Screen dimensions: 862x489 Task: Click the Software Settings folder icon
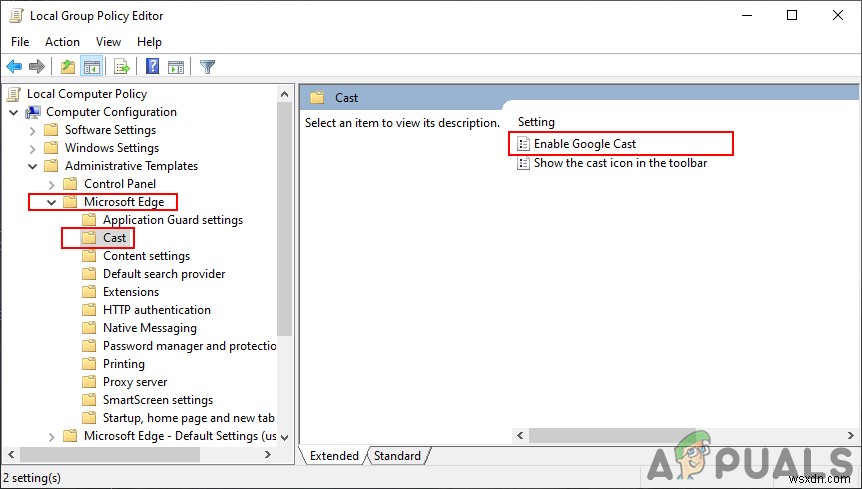coord(51,130)
